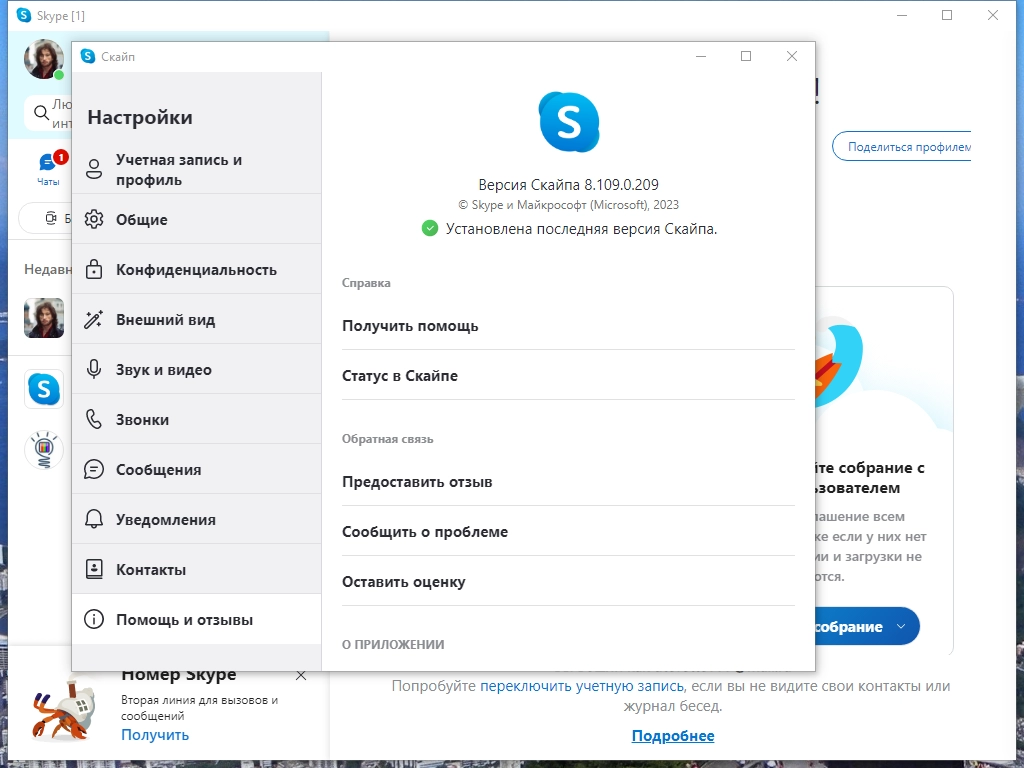Viewport: 1024px width, 768px height.
Task: Open the lightbulb bot chat in recent list
Action: 44,449
